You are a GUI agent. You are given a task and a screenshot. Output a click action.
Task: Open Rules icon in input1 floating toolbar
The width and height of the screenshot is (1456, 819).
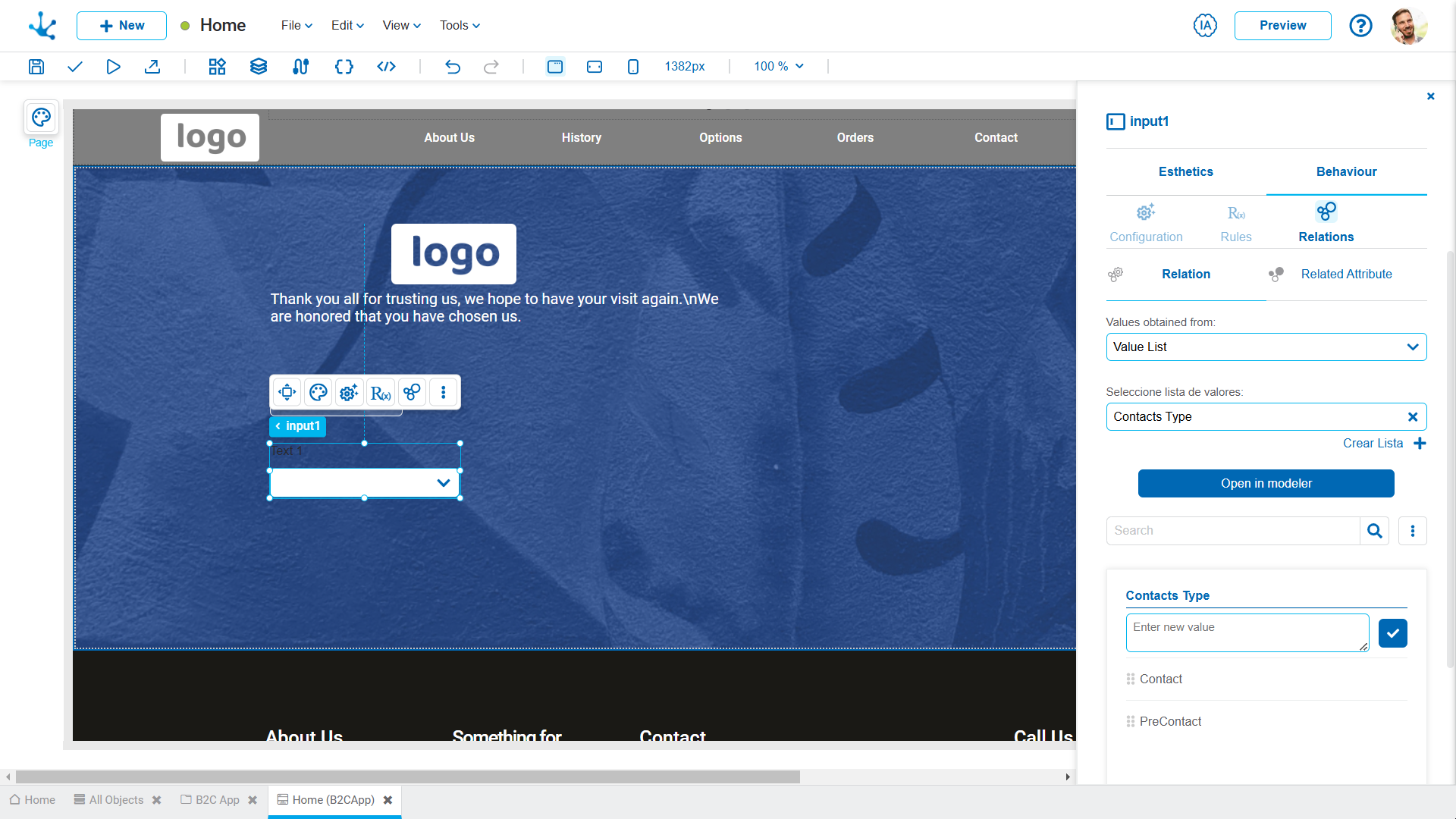pyautogui.click(x=380, y=393)
